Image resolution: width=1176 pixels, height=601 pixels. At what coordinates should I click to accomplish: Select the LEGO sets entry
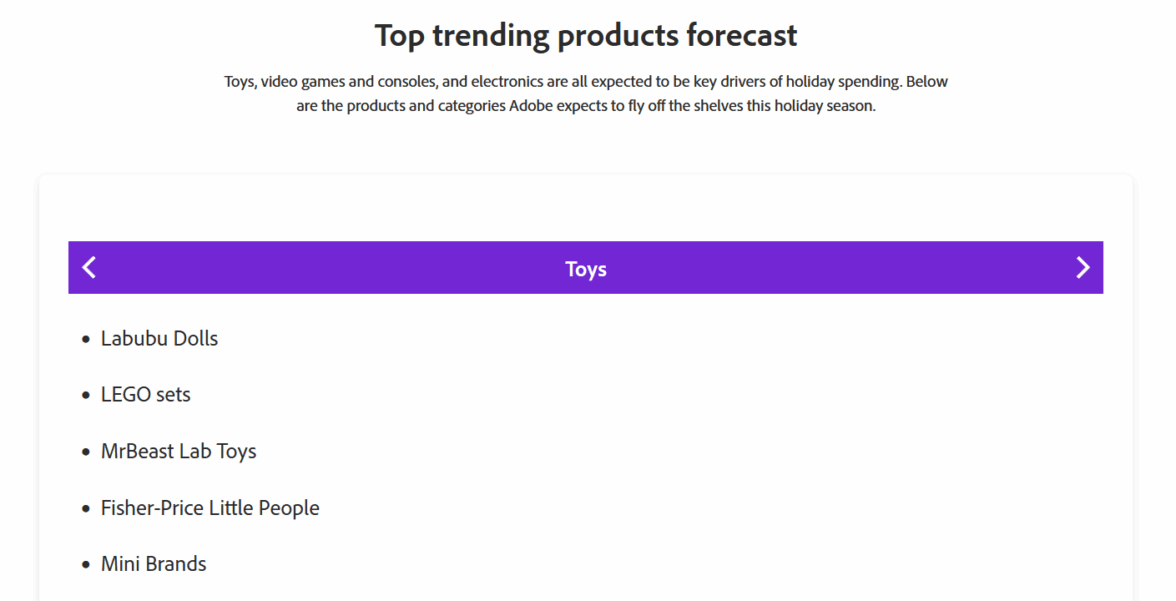tap(146, 394)
